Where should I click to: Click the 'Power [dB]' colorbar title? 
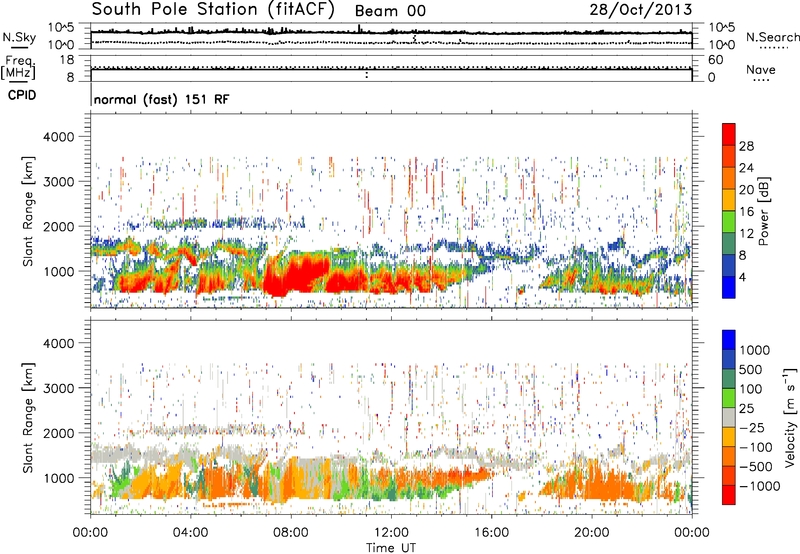click(x=764, y=211)
